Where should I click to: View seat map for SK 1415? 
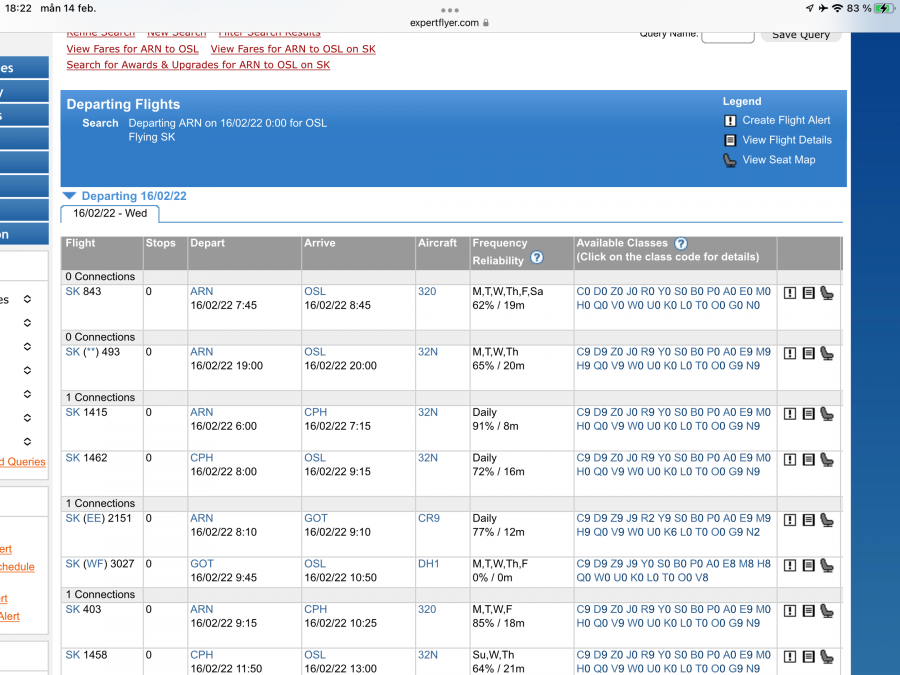[827, 414]
